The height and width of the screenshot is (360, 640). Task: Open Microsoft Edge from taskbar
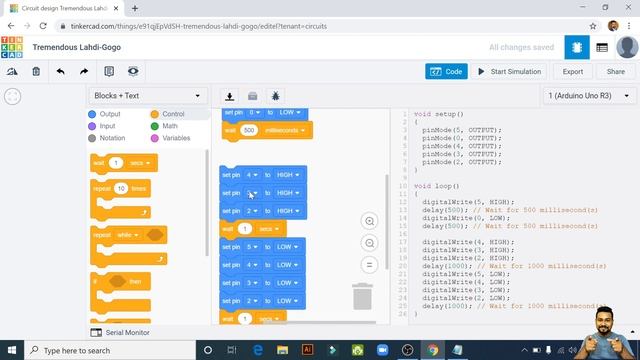258,350
